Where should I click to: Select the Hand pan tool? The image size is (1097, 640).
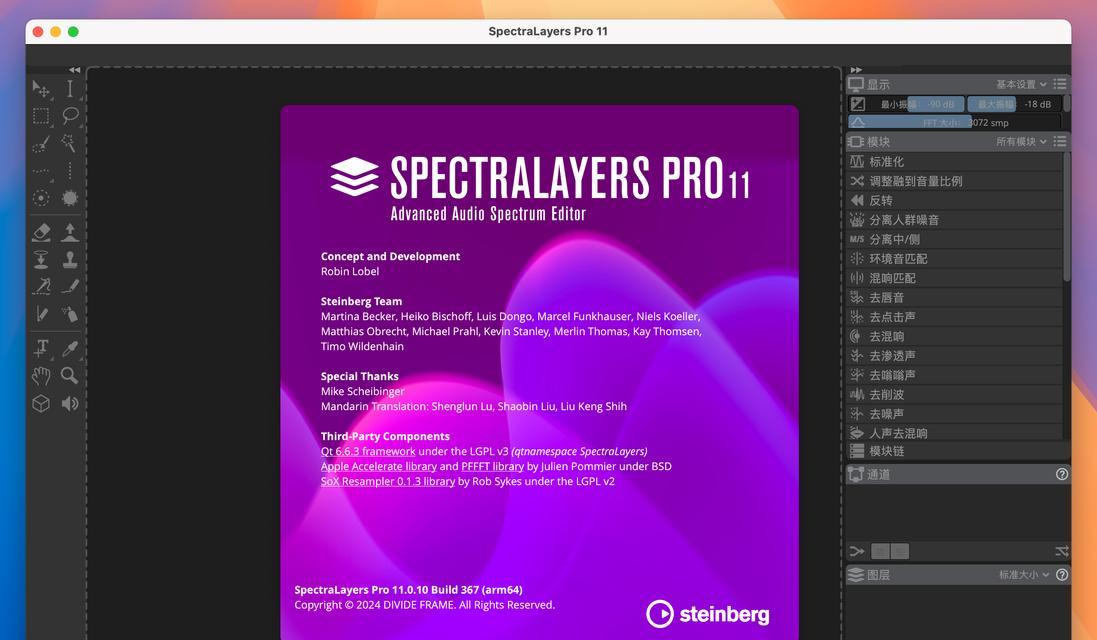(41, 376)
